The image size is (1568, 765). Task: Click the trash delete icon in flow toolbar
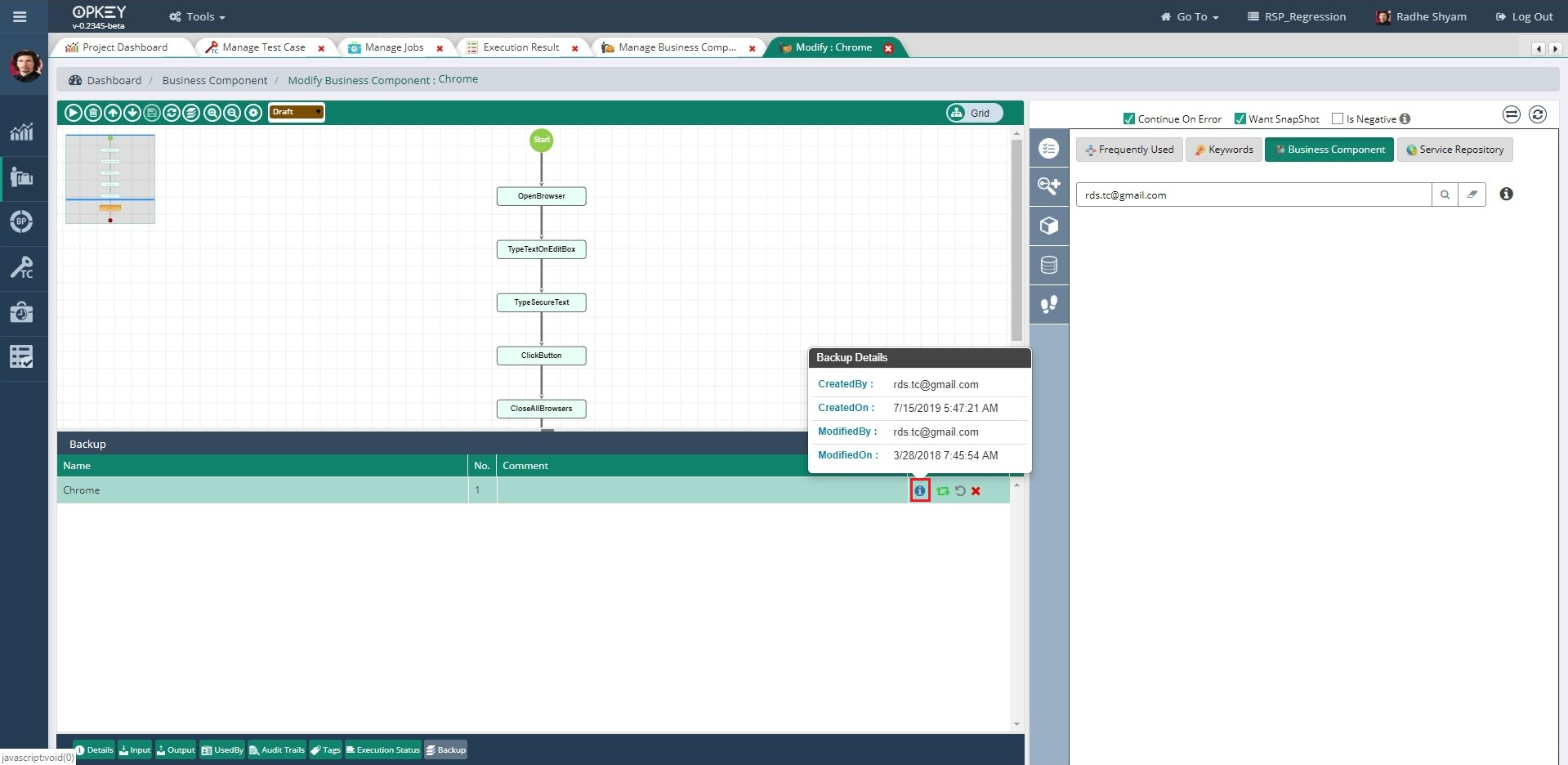[x=93, y=113]
